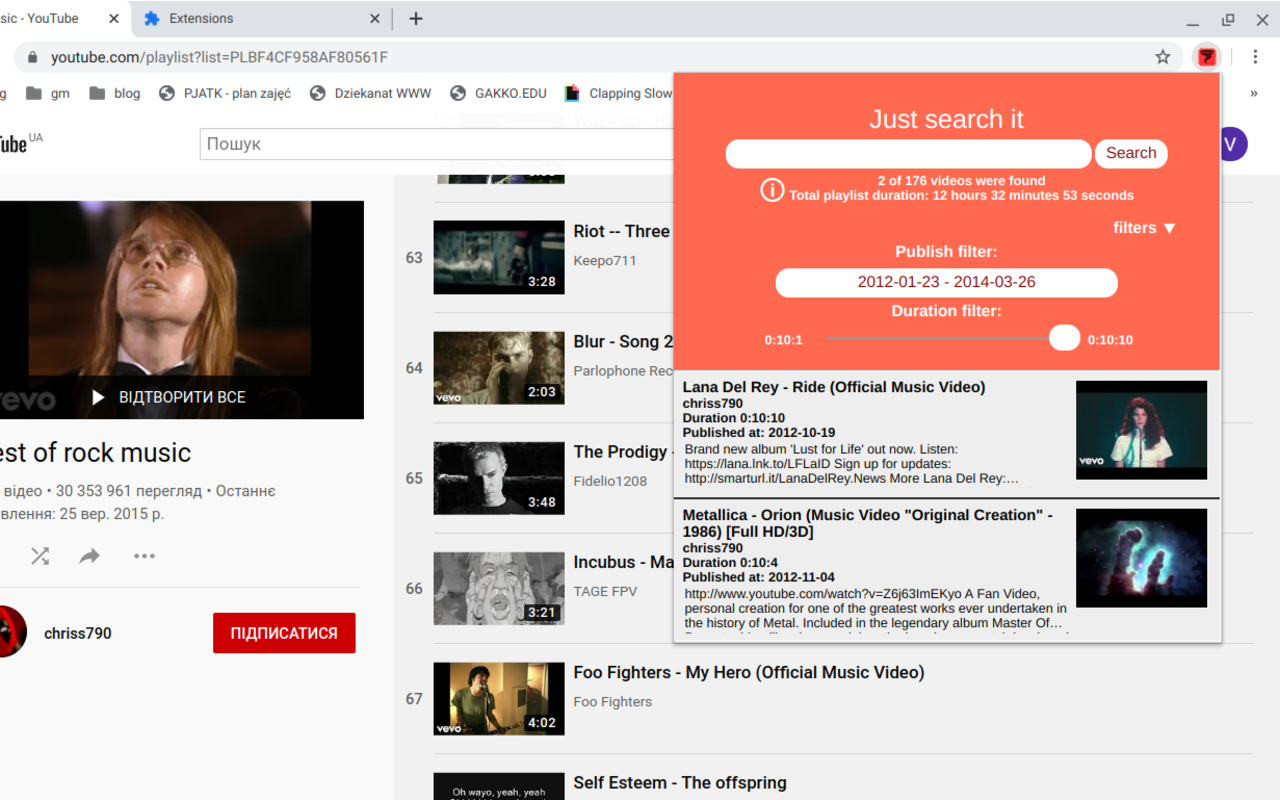Click the Search button in popup
The image size is (1280, 800).
[1131, 153]
